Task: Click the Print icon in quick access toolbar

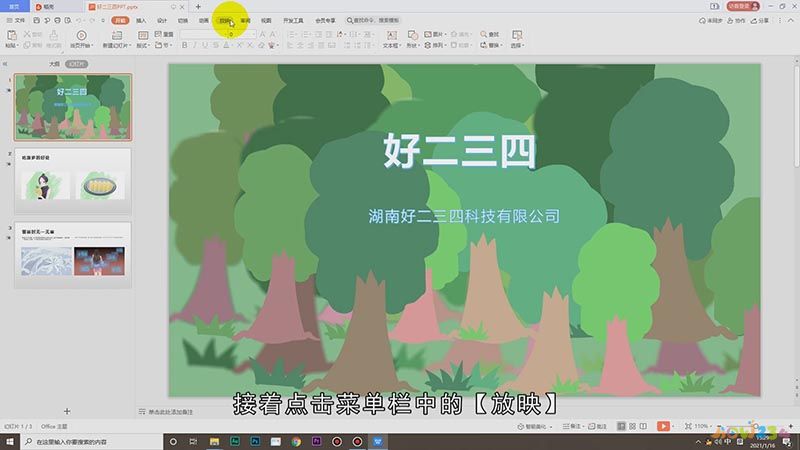Action: 57,20
